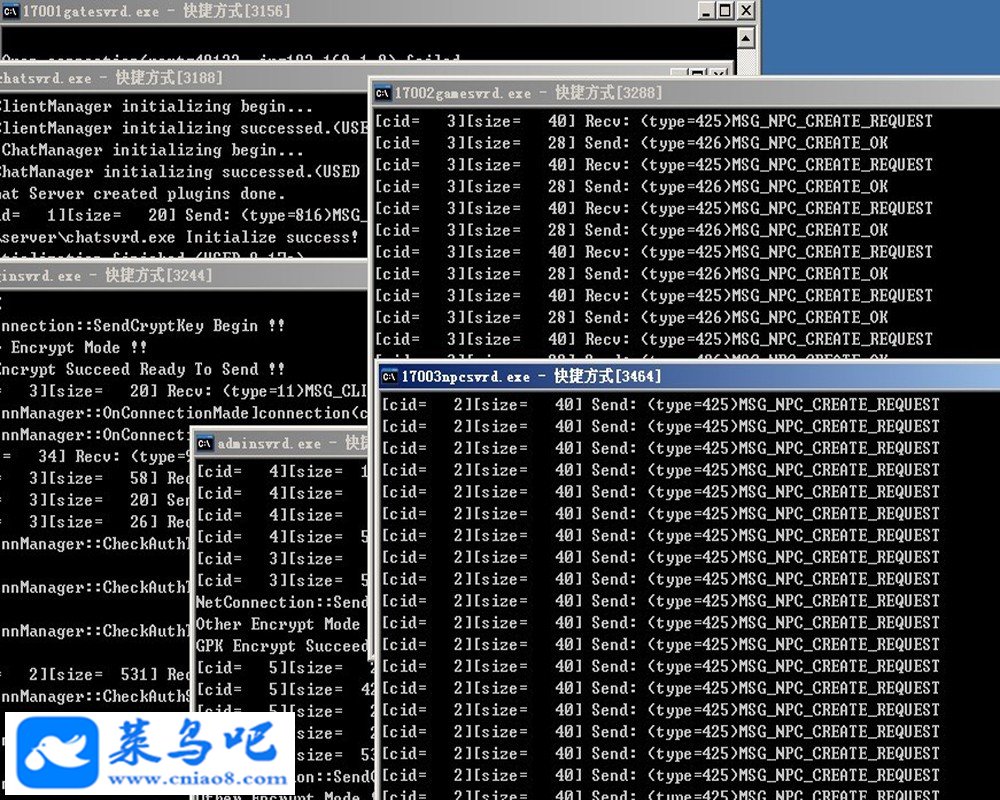Open system menu icon of 17001gatesvrd.exe window
This screenshot has height=800, width=1000.
(x=10, y=11)
